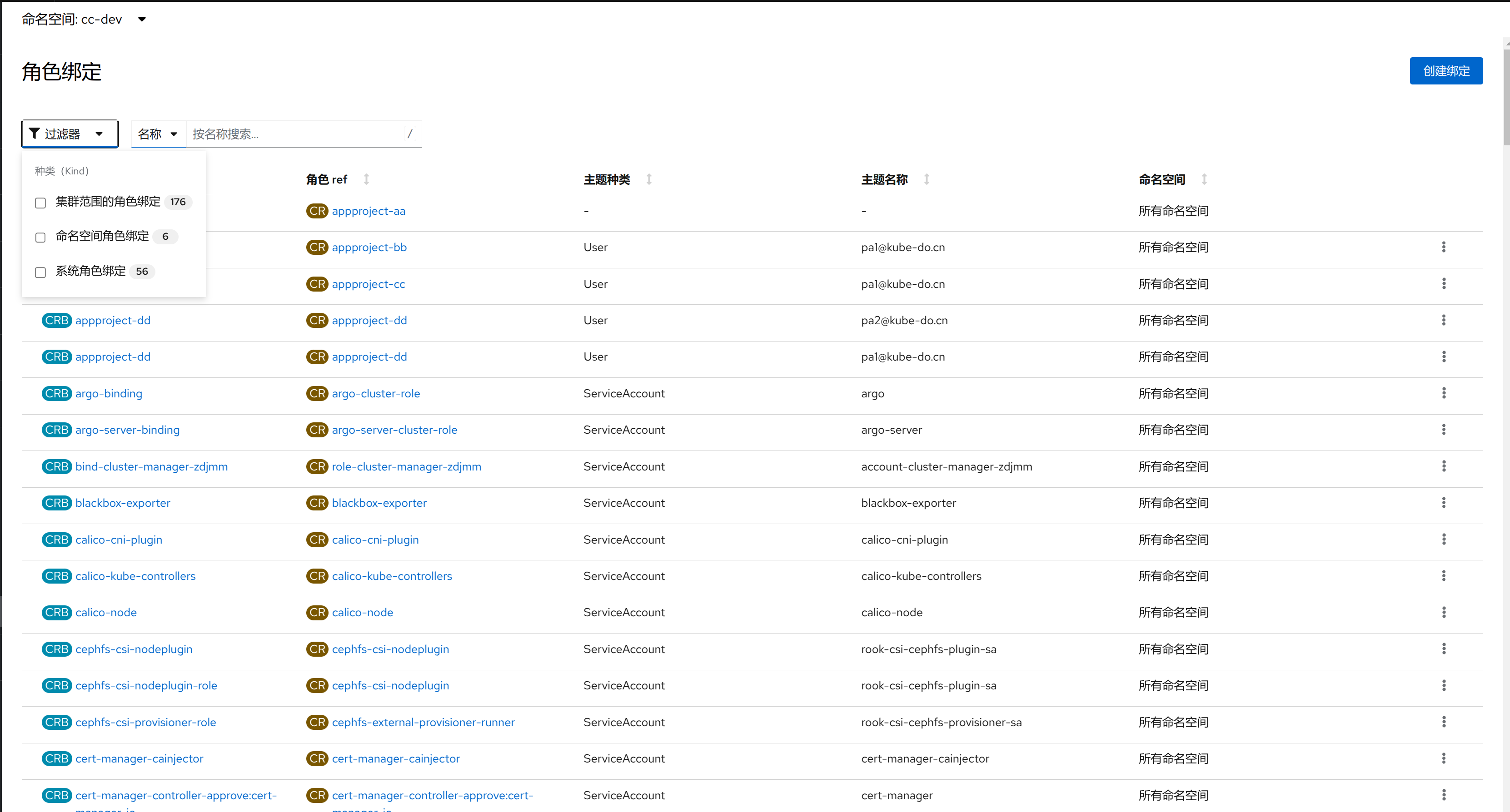Sort by 主题种类 column arrows
The image size is (1510, 812).
(x=649, y=179)
